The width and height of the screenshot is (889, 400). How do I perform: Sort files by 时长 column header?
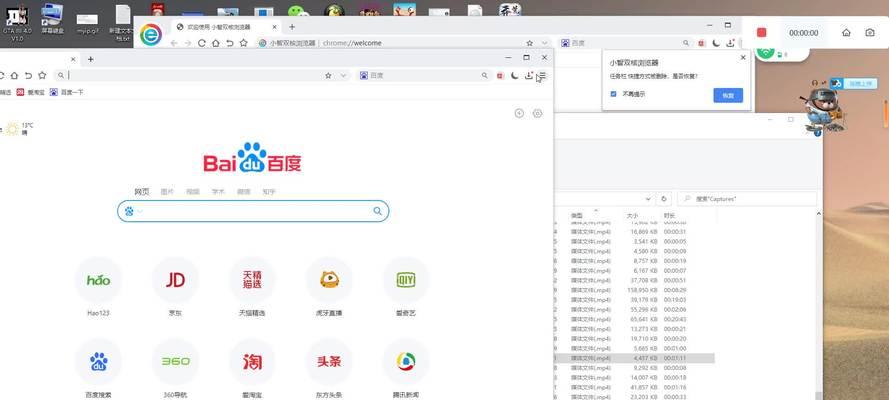[670, 216]
